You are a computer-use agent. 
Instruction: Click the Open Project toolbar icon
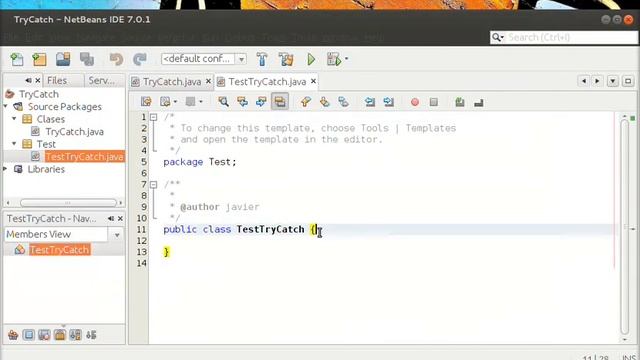coord(63,60)
